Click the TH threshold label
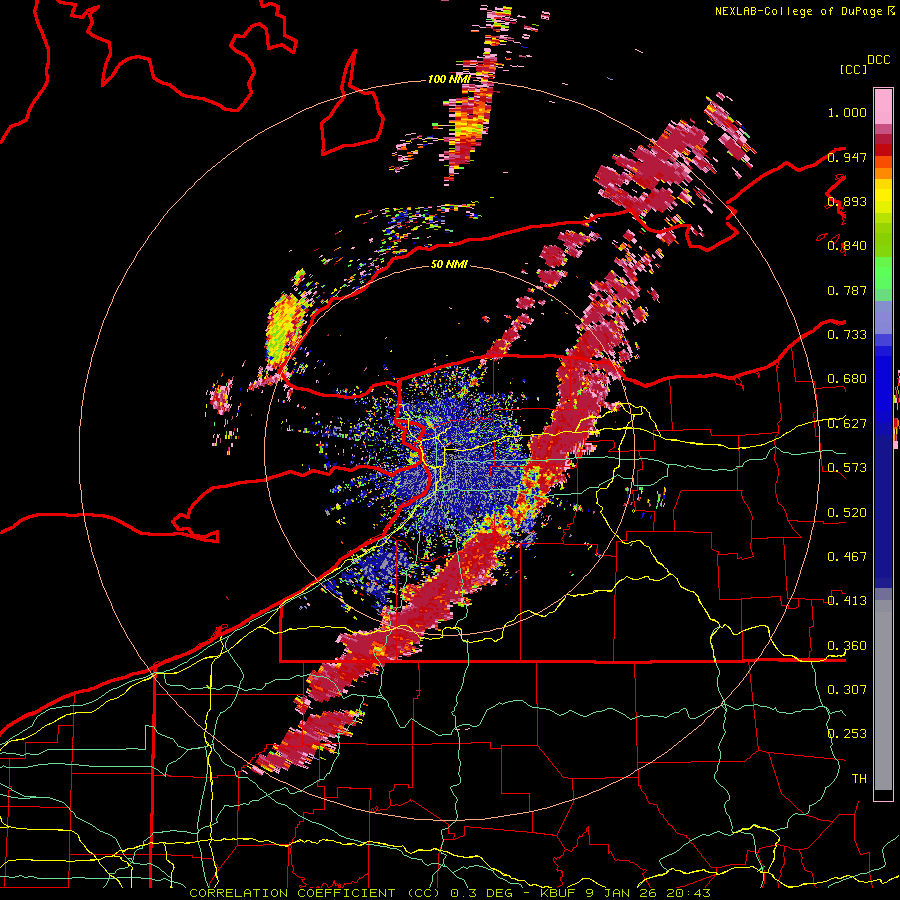This screenshot has width=900, height=900. (859, 778)
